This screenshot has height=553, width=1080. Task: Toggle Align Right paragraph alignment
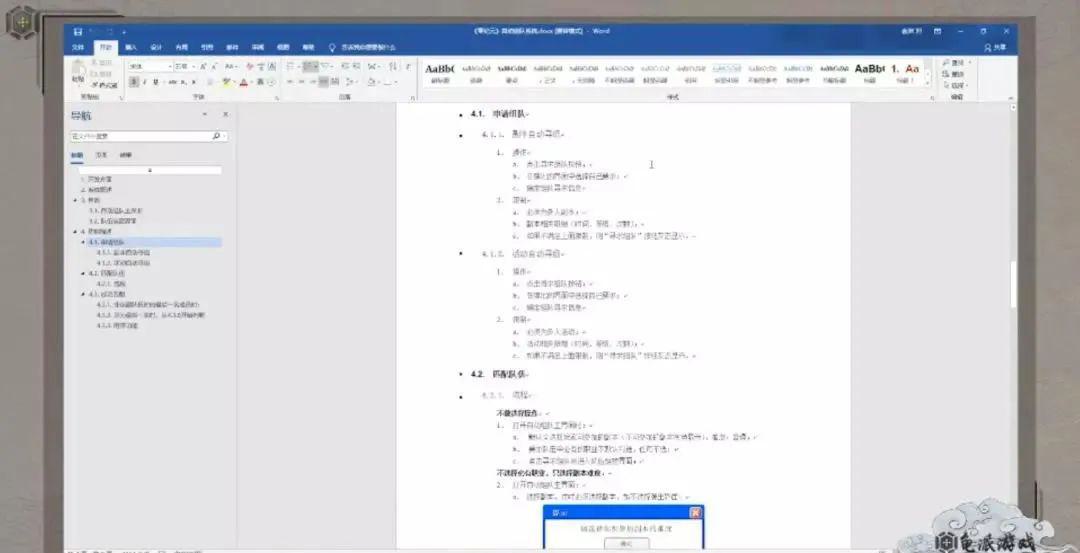click(313, 82)
